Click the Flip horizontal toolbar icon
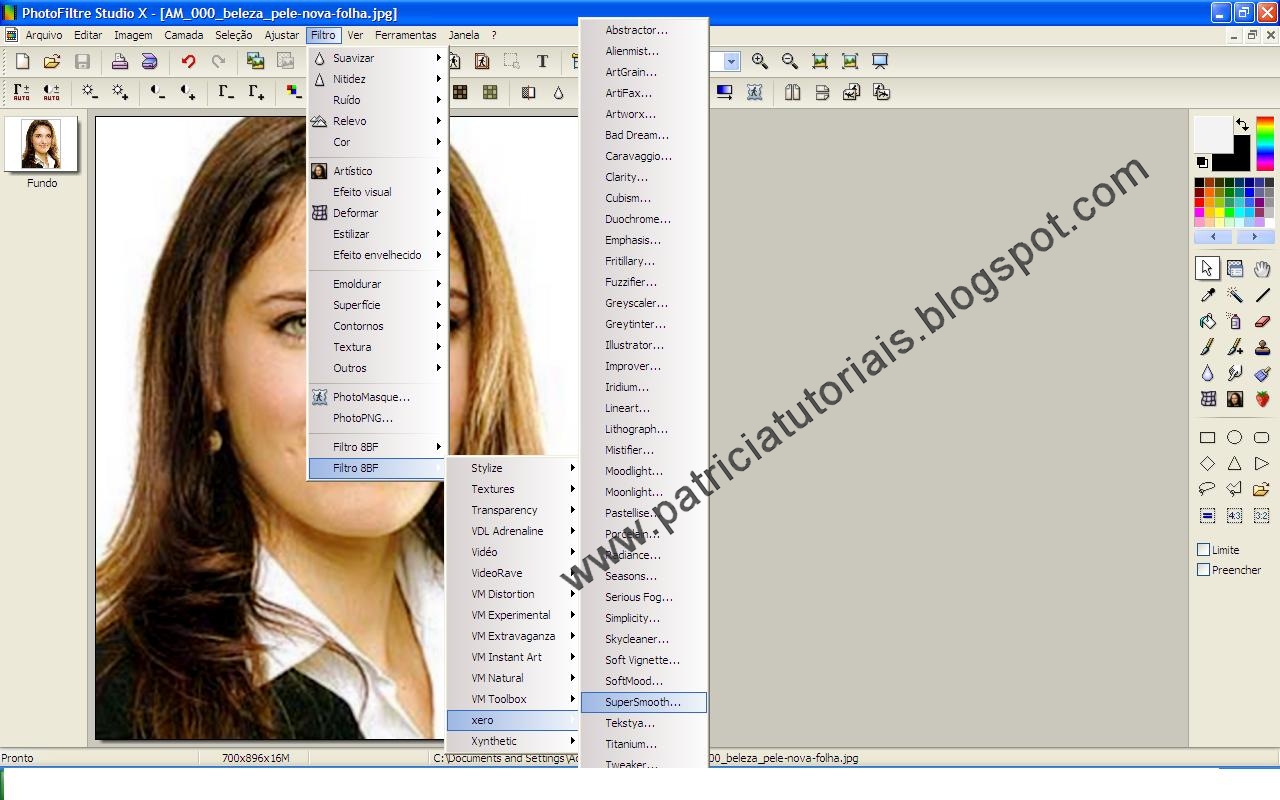 [793, 92]
